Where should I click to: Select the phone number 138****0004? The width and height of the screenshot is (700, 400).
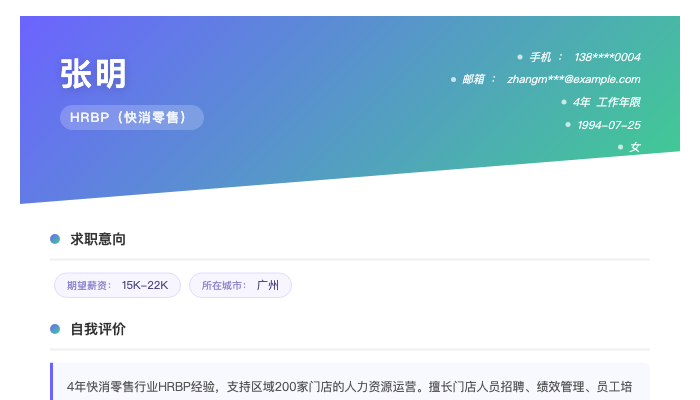(607, 57)
